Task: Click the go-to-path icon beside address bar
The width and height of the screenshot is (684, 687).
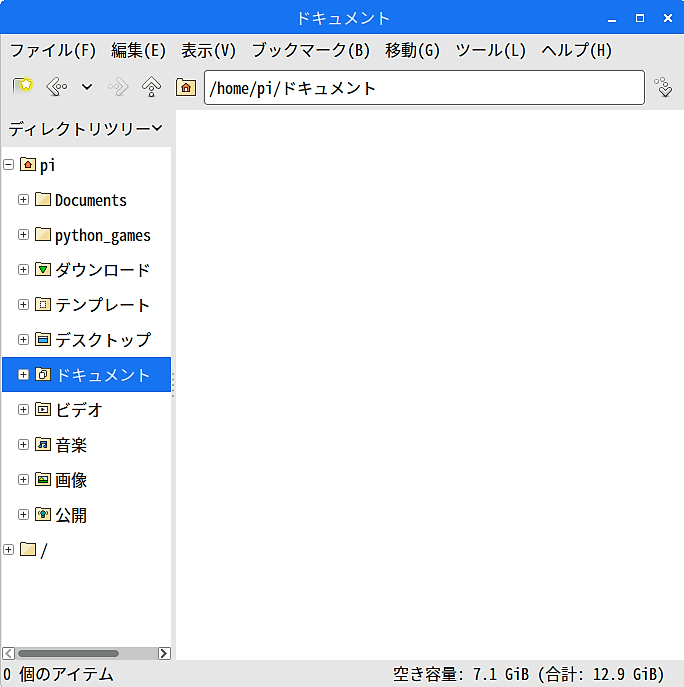Action: coord(663,87)
